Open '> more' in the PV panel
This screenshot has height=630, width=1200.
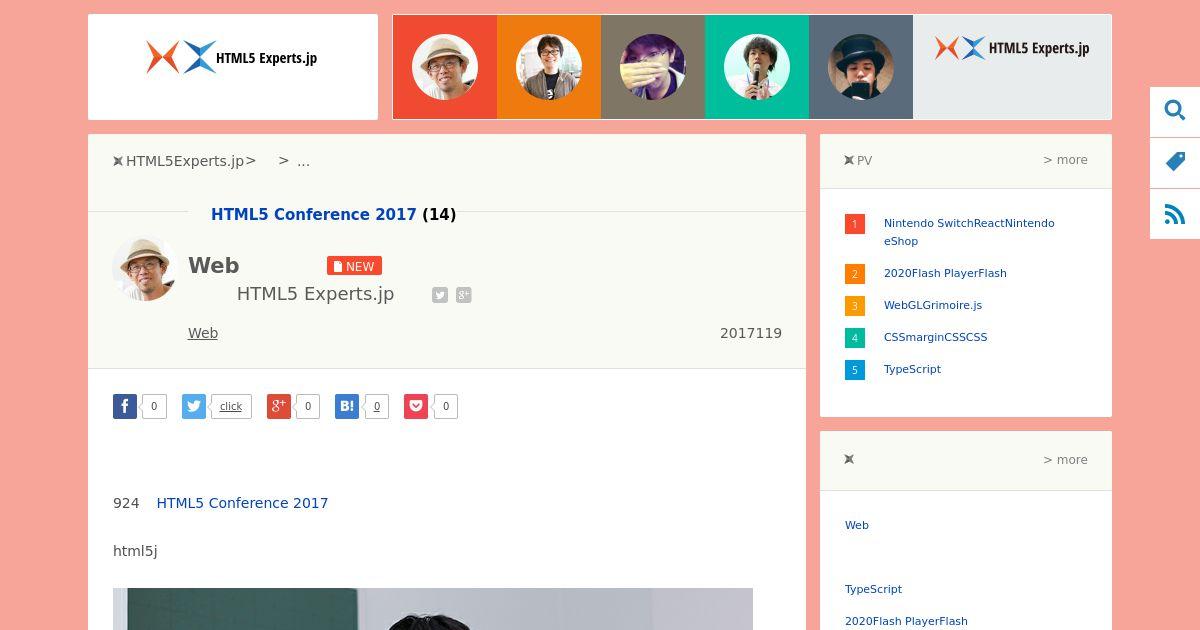pos(1065,160)
